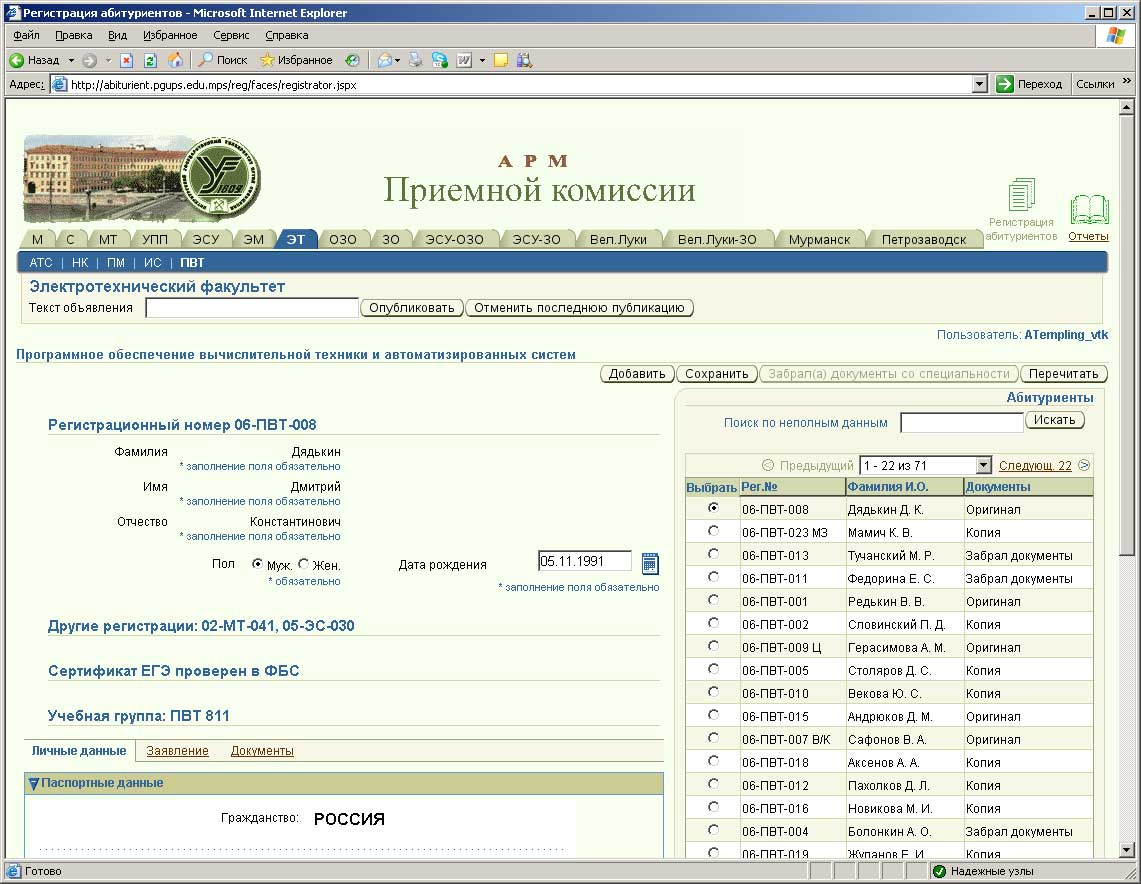Click the Stop loading toolbar icon
The width and height of the screenshot is (1141, 884).
[127, 60]
